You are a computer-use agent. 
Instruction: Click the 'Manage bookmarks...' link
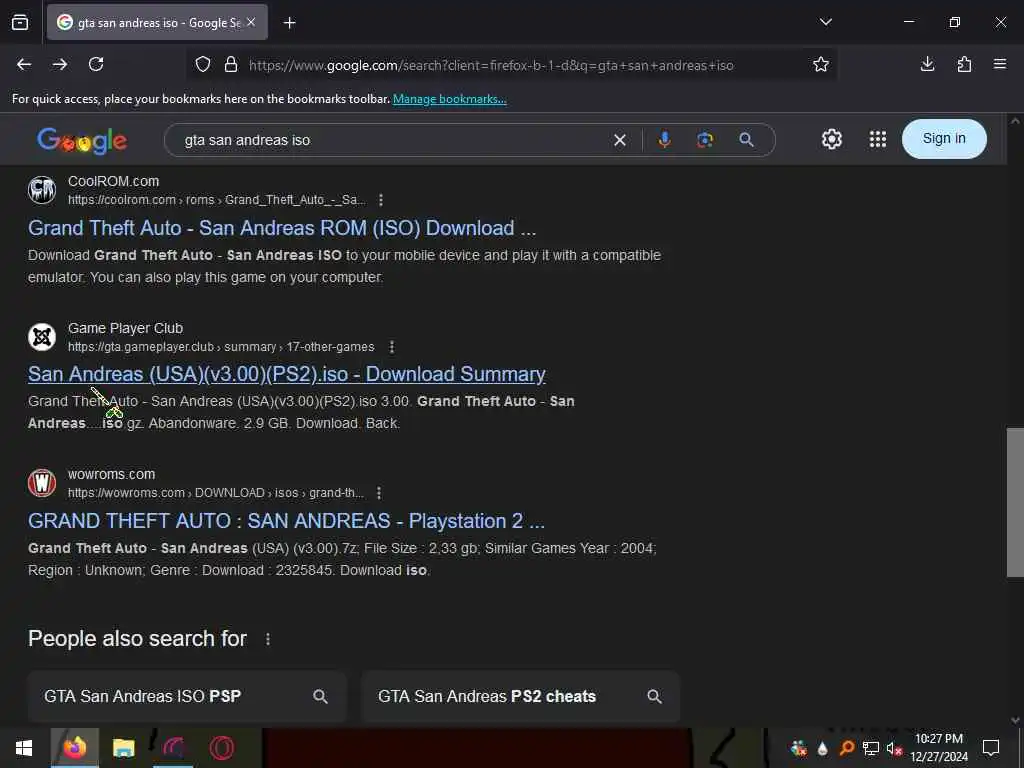point(449,99)
